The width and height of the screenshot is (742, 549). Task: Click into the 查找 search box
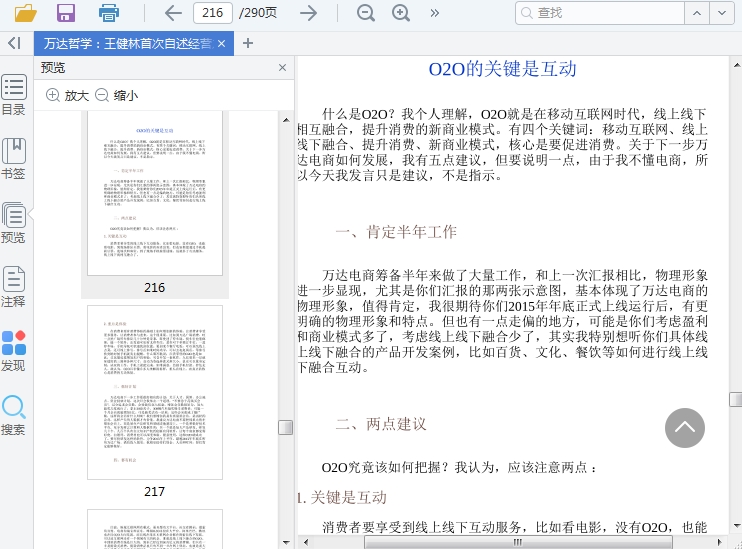(600, 13)
